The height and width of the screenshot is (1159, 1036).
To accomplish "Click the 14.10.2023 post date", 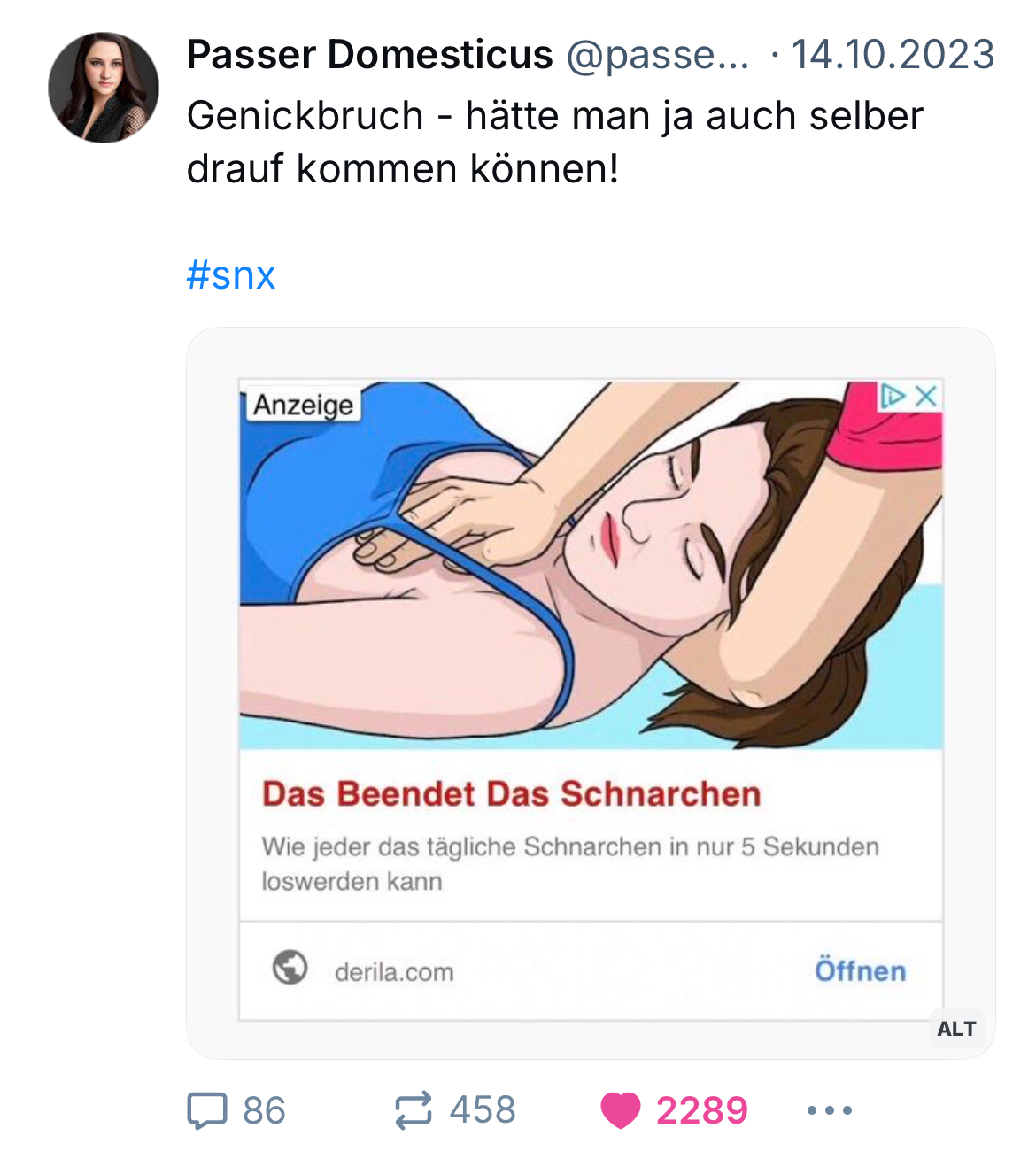I will (893, 55).
